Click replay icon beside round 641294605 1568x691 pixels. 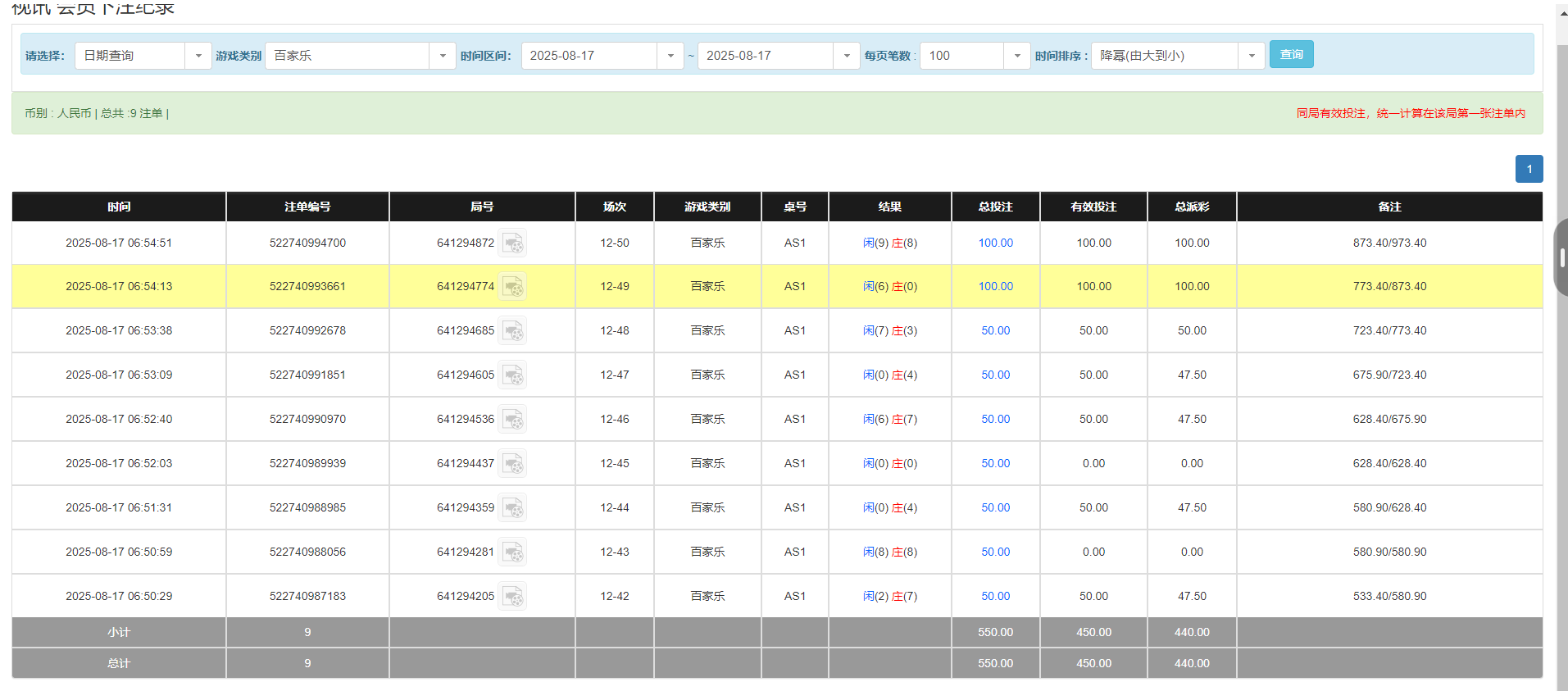(x=513, y=375)
